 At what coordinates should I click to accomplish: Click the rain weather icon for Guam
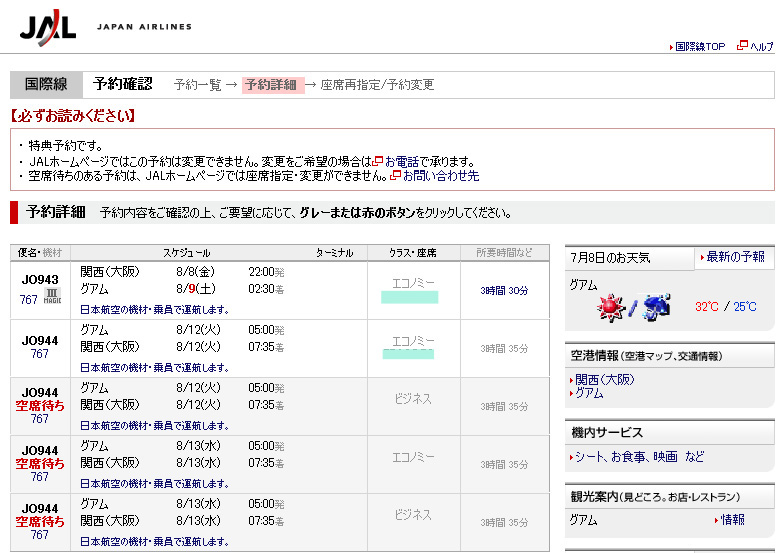click(x=655, y=307)
